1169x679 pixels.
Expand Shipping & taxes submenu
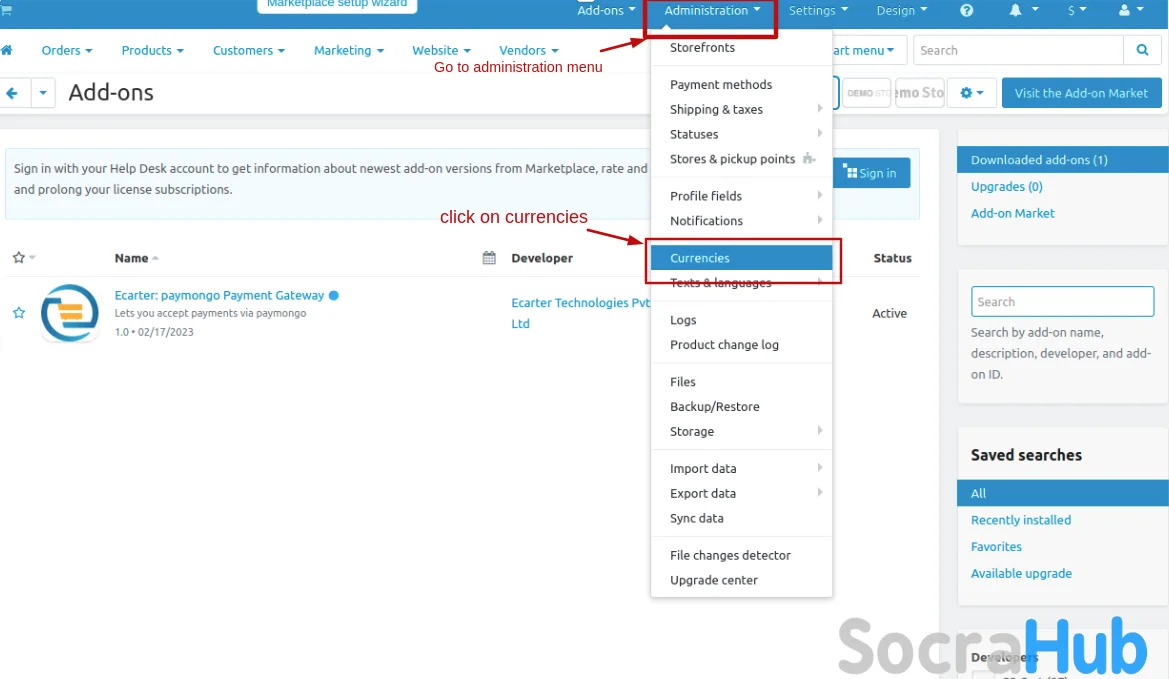tap(741, 109)
